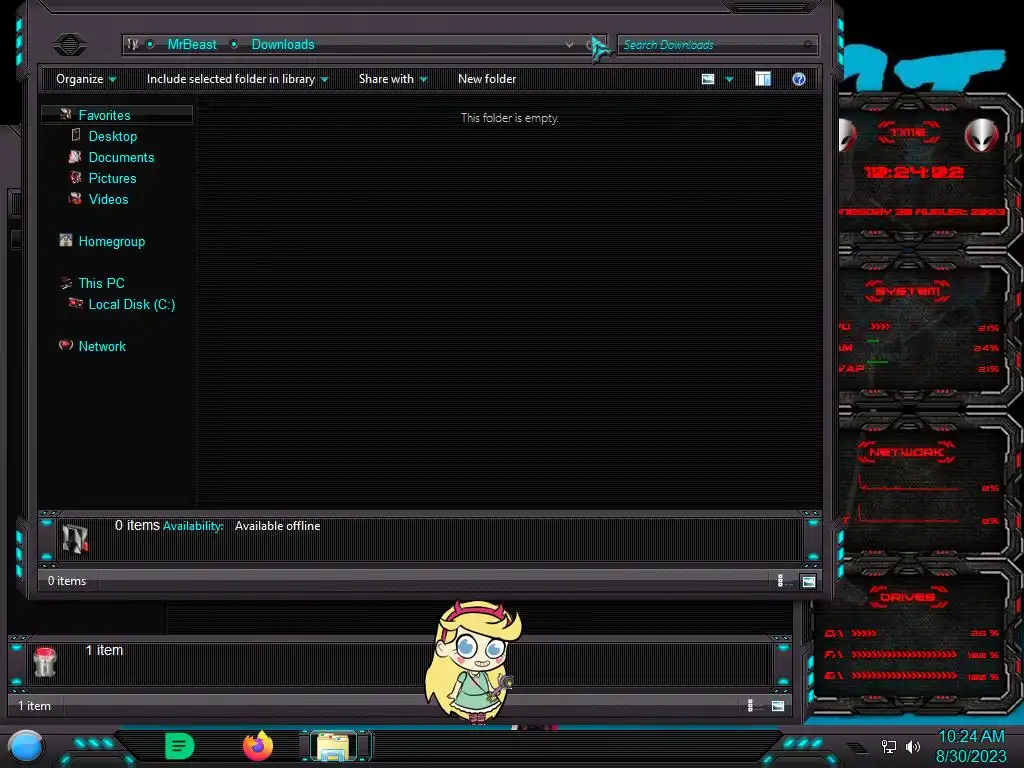Open Include selected folder in library menu

pos(238,79)
